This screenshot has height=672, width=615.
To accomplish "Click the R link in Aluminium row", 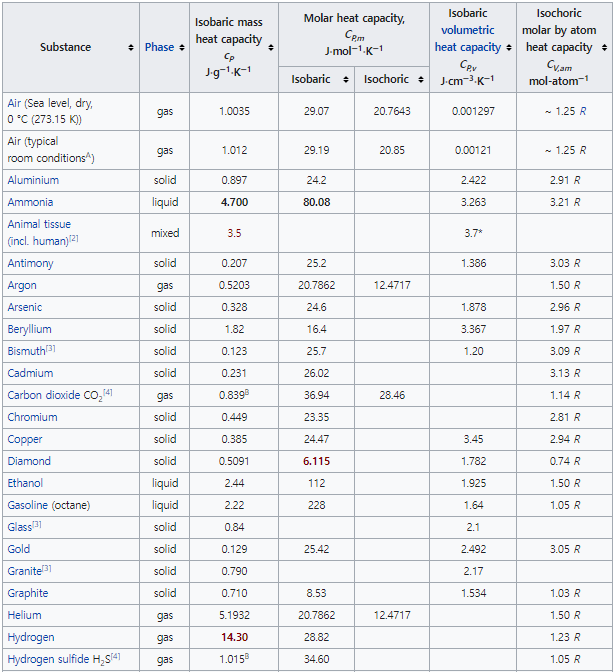I will [577, 180].
